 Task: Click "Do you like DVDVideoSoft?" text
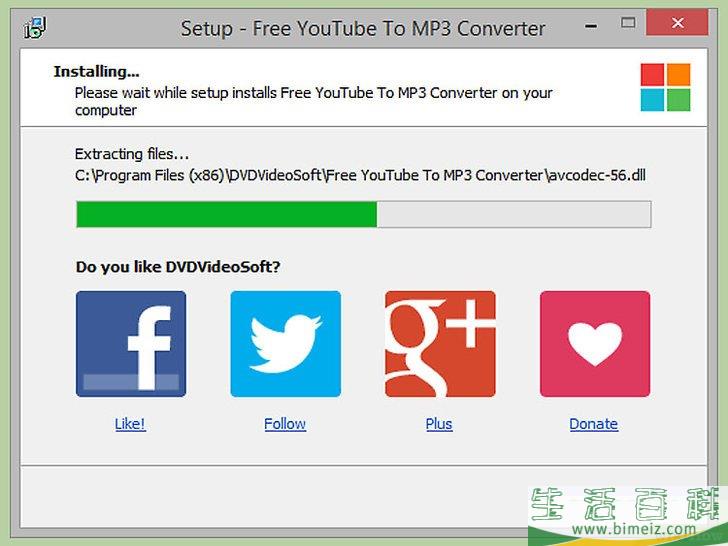tap(178, 267)
